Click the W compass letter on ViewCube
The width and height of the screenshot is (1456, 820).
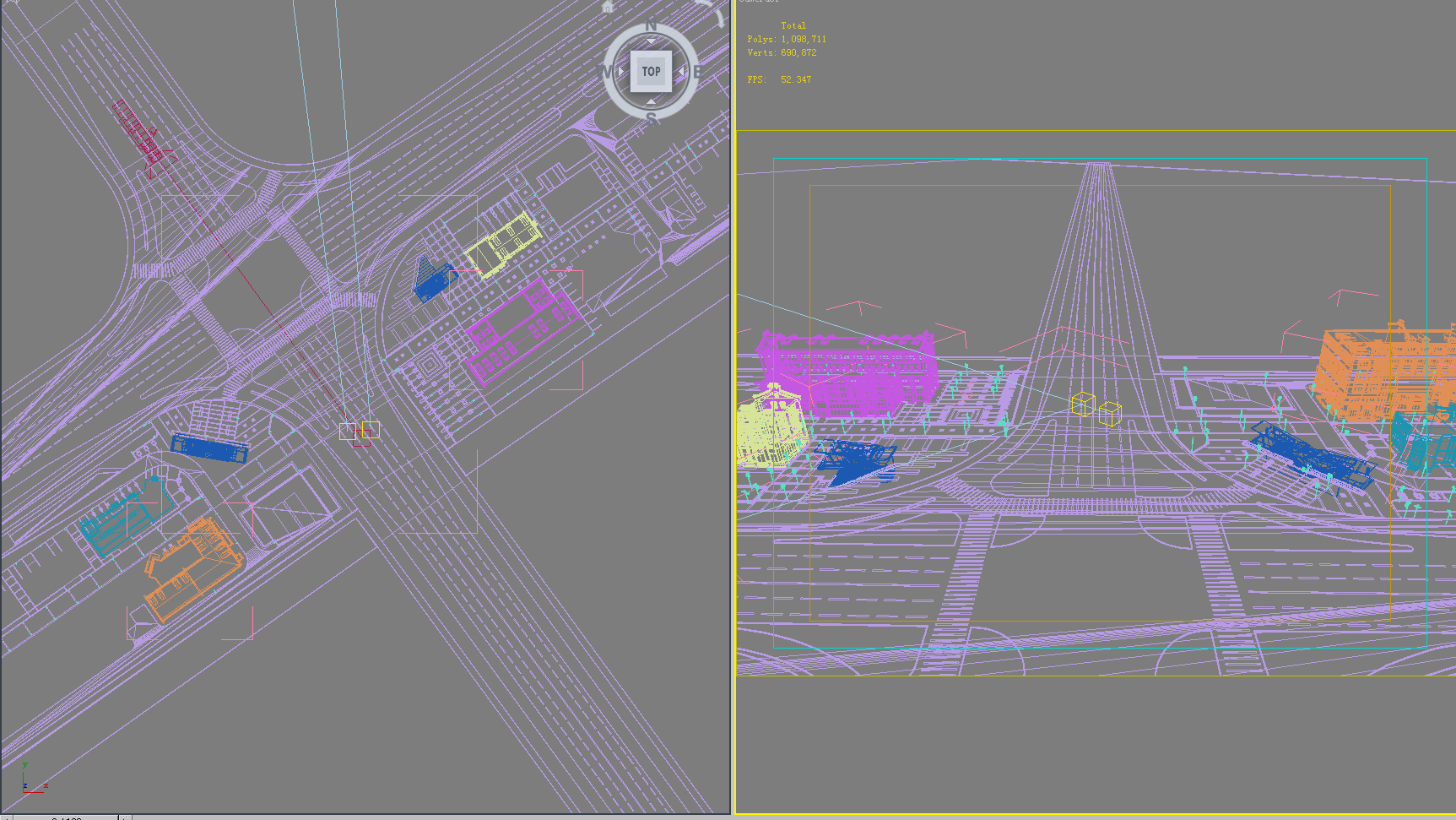tap(606, 72)
